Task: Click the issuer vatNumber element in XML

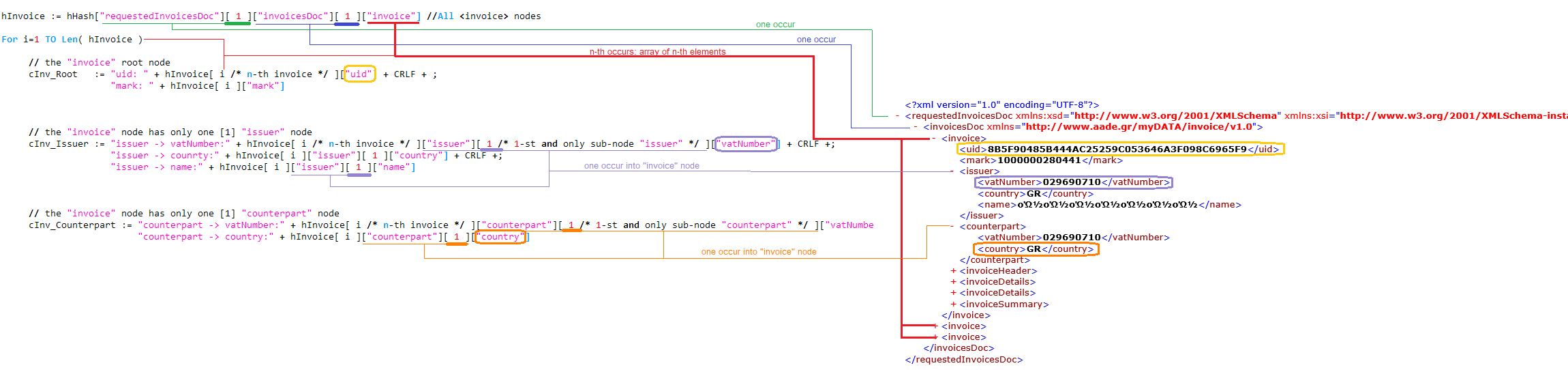Action: (1073, 182)
